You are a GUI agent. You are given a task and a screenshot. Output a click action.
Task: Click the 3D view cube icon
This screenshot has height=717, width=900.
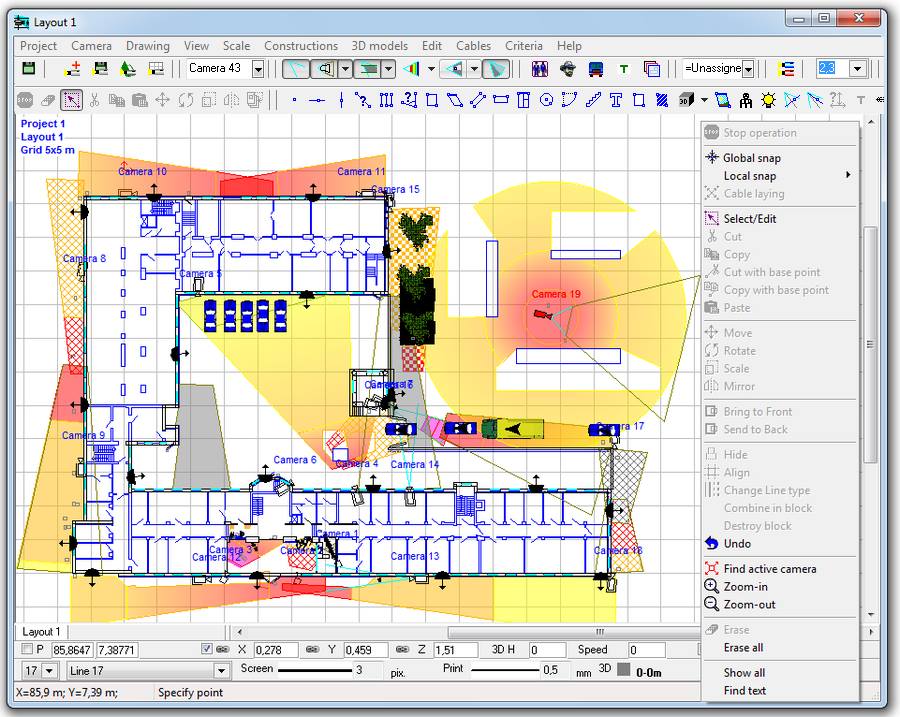pos(687,100)
